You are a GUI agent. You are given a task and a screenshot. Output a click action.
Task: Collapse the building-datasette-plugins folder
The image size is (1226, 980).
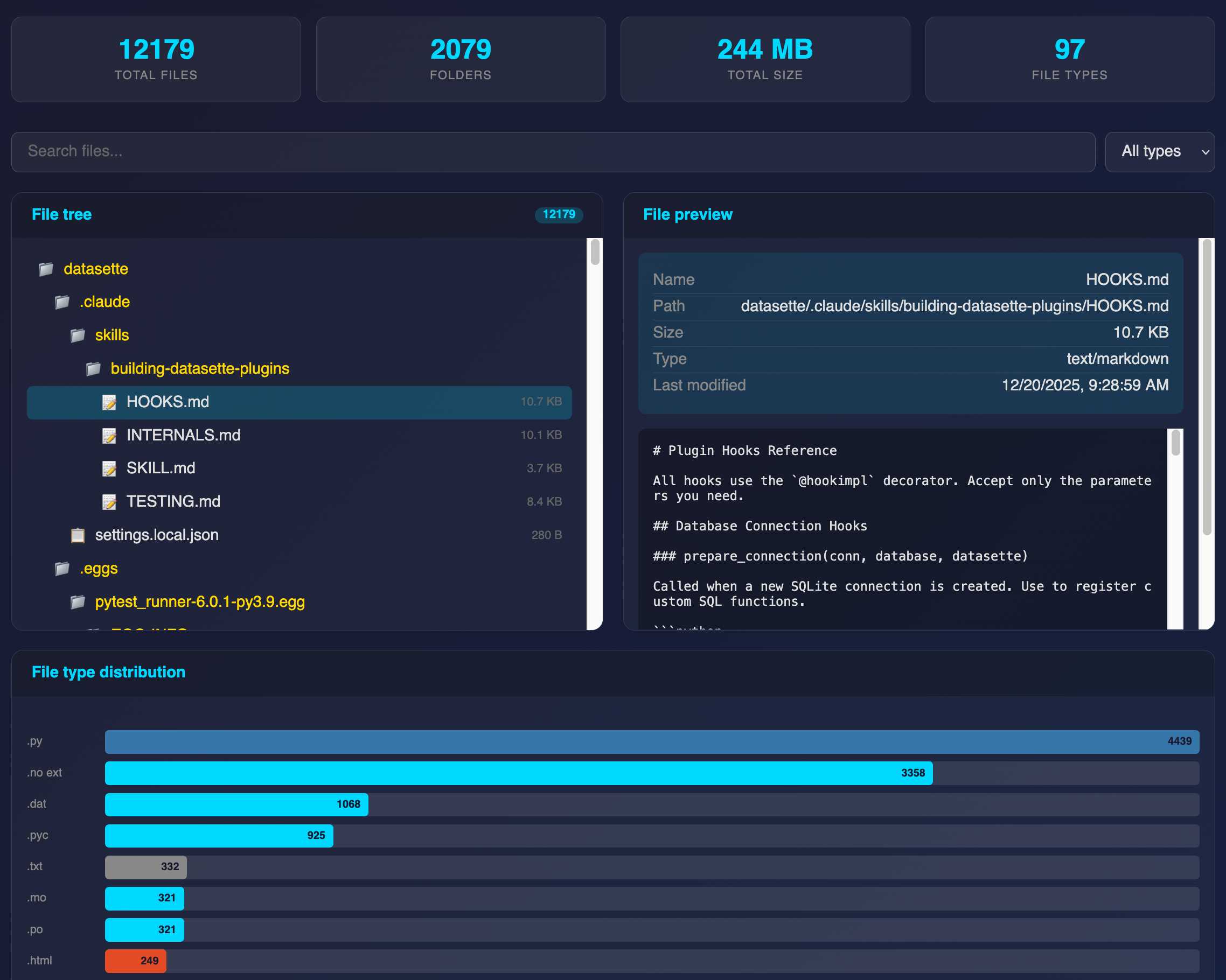tap(200, 368)
